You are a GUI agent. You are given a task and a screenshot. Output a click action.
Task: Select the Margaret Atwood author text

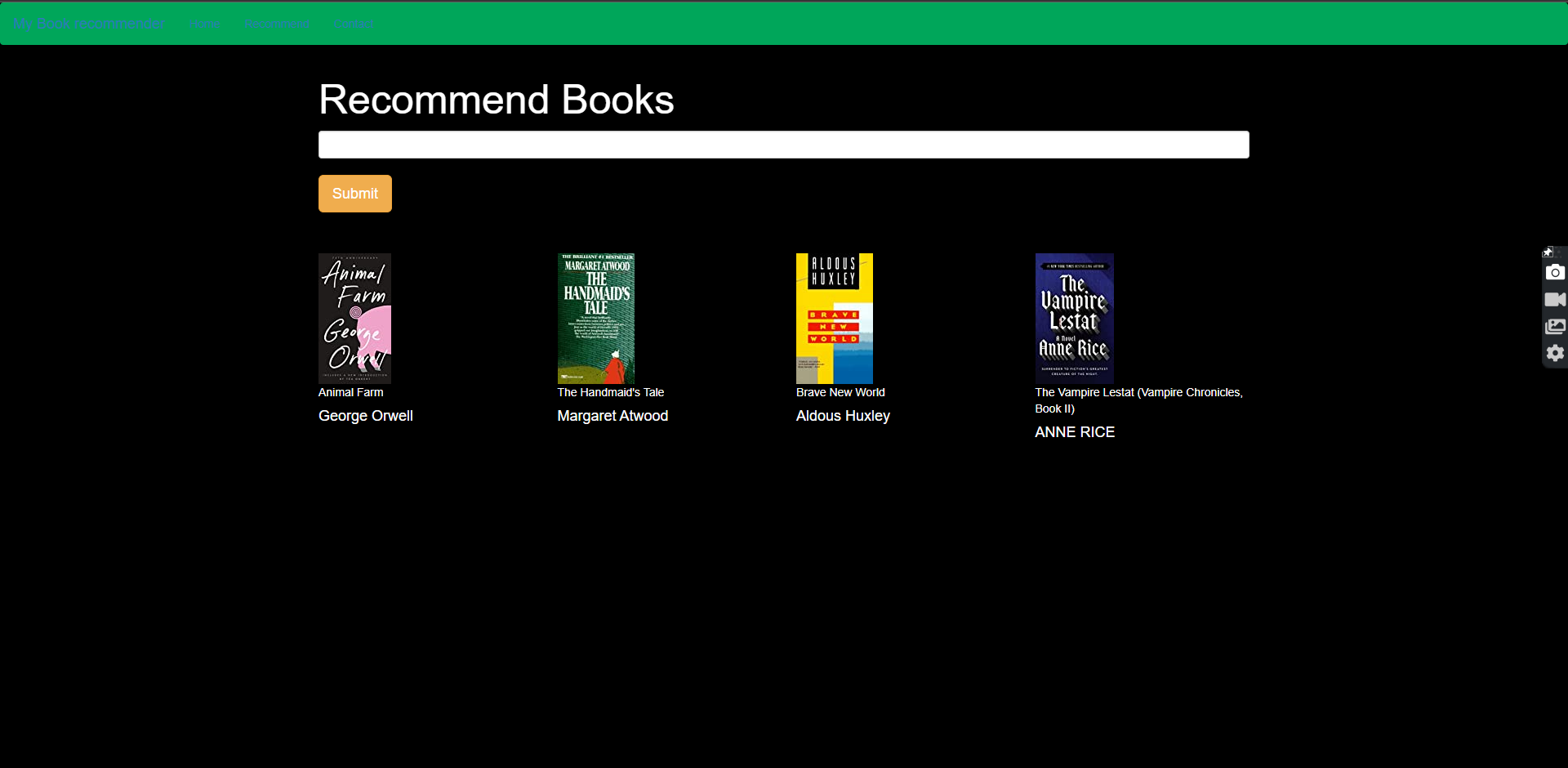coord(612,416)
